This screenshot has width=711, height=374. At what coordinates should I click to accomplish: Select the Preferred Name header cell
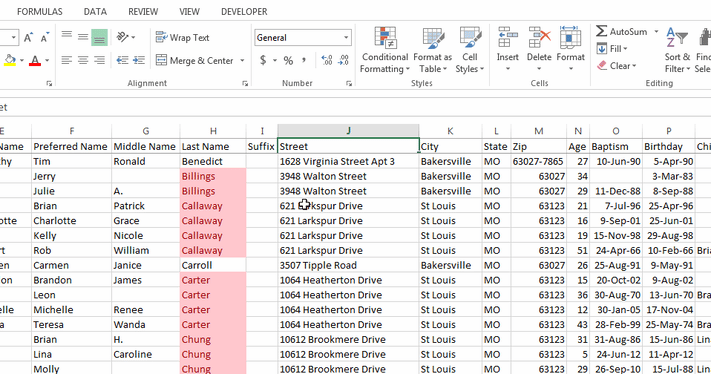tap(72, 146)
